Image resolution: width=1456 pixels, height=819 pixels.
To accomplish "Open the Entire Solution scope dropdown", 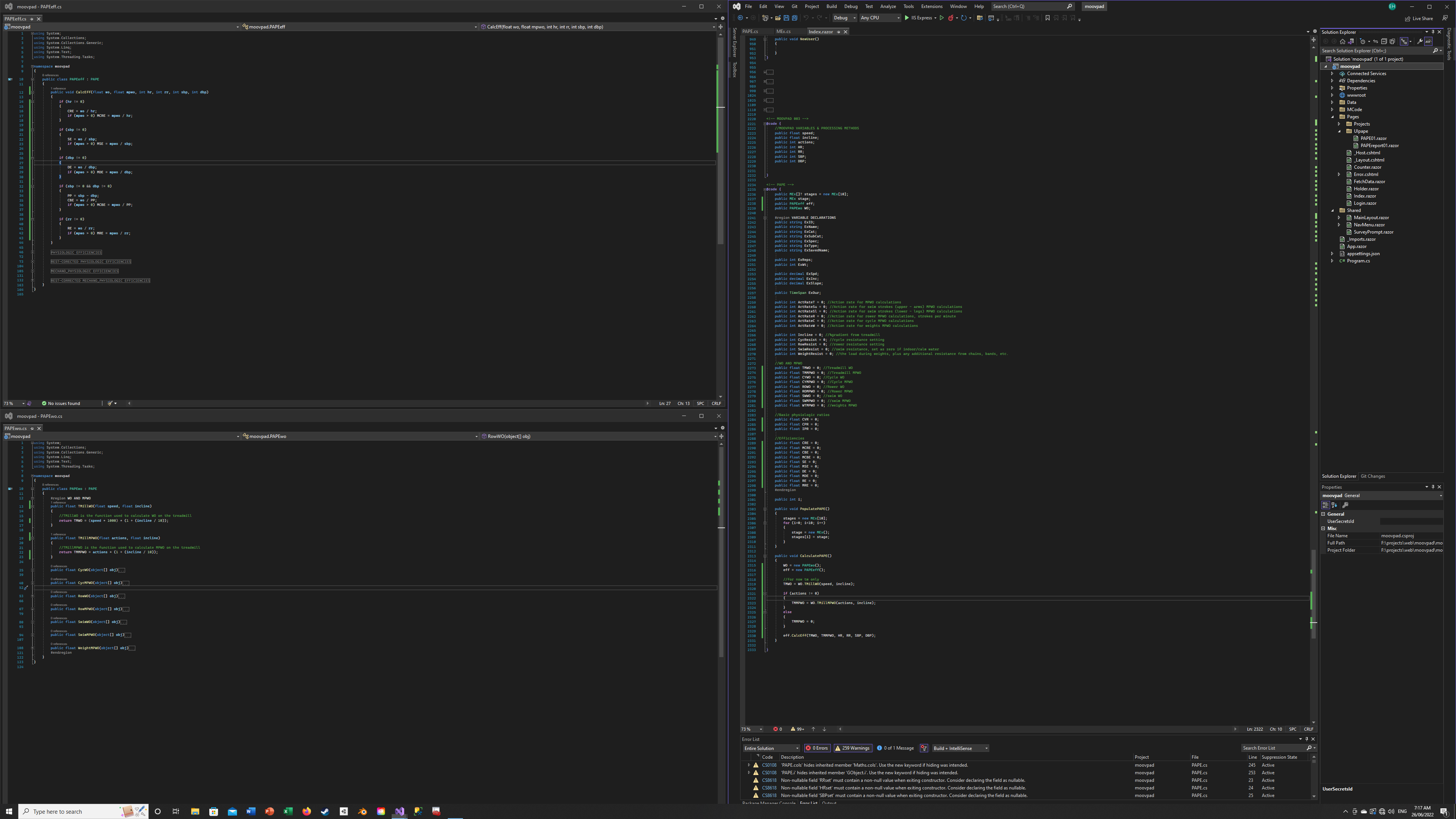I will pyautogui.click(x=771, y=748).
